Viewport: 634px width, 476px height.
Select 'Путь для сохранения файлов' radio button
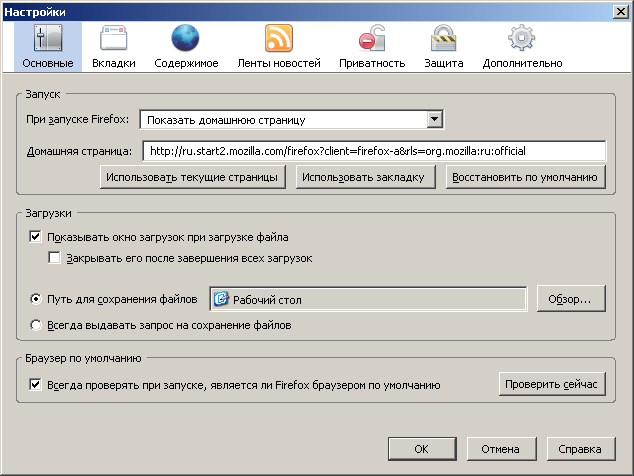click(x=36, y=299)
